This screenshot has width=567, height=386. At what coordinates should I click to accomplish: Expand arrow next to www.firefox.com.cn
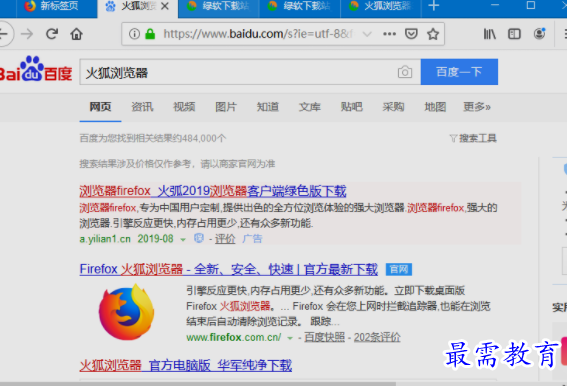[x=290, y=338]
